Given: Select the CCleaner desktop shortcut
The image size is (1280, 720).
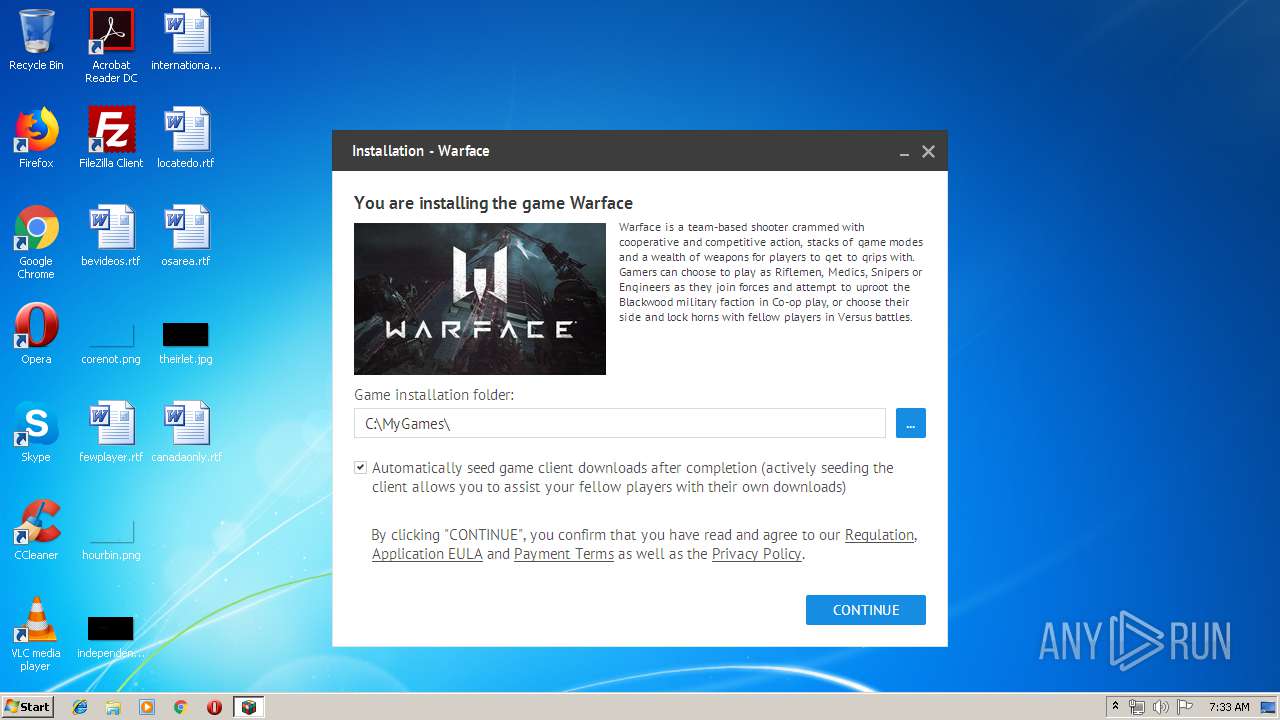Looking at the screenshot, I should (36, 531).
